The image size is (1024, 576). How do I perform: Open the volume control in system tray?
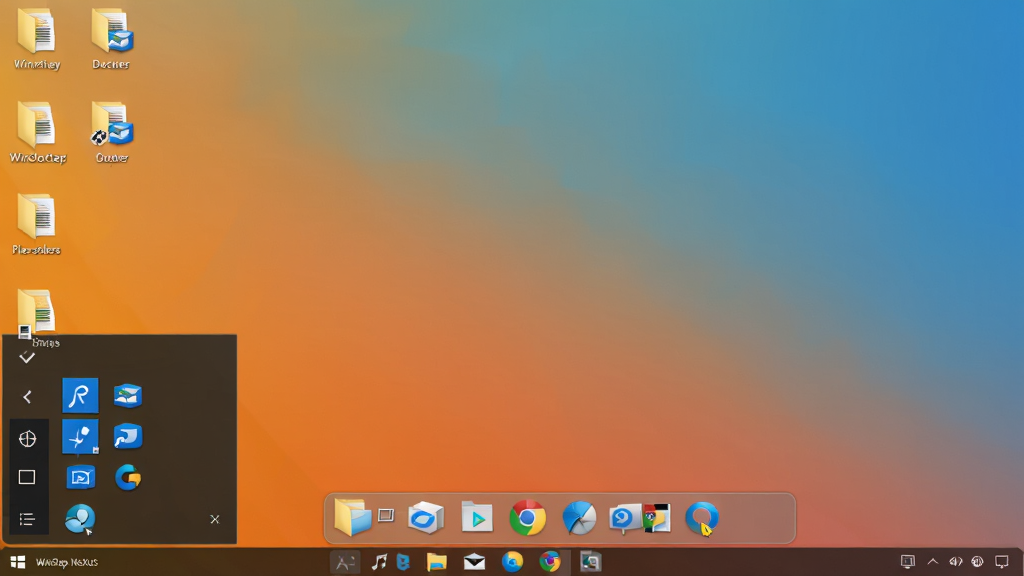coord(955,562)
